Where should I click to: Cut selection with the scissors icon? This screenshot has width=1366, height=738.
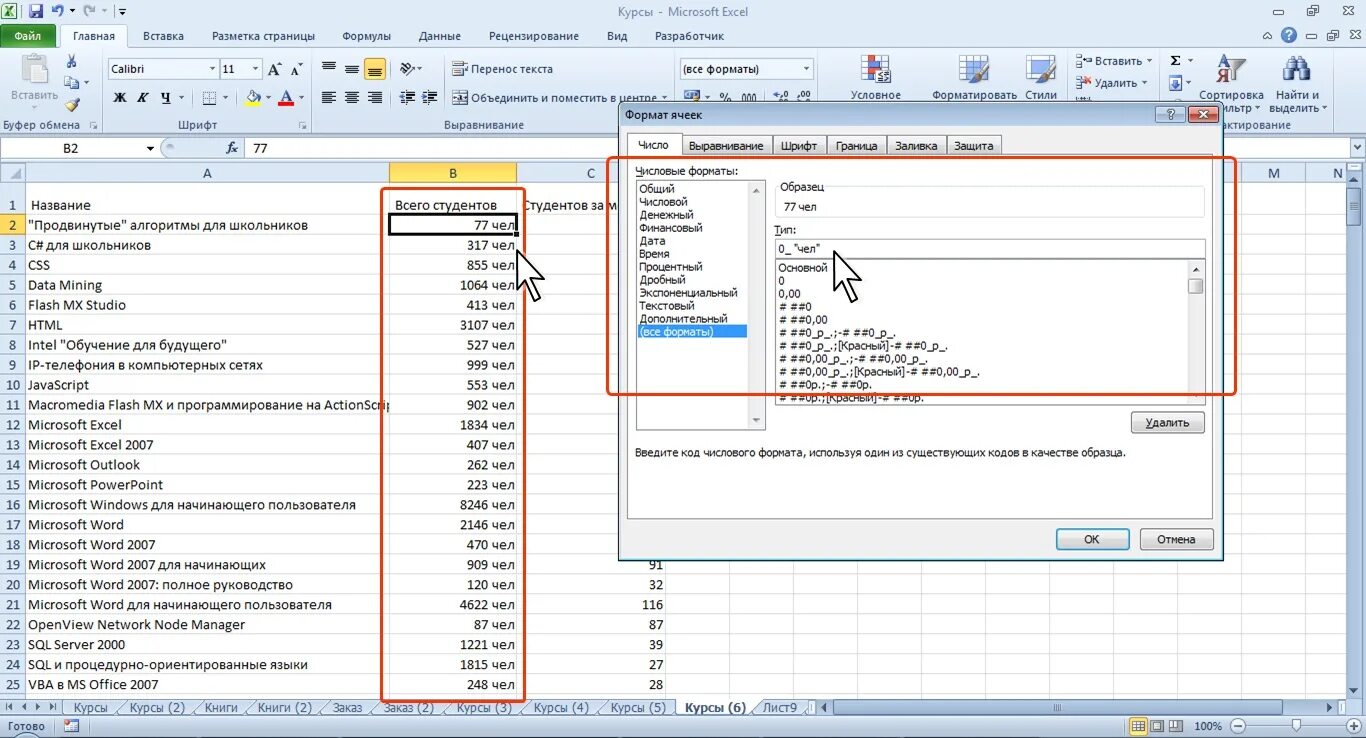pyautogui.click(x=72, y=61)
